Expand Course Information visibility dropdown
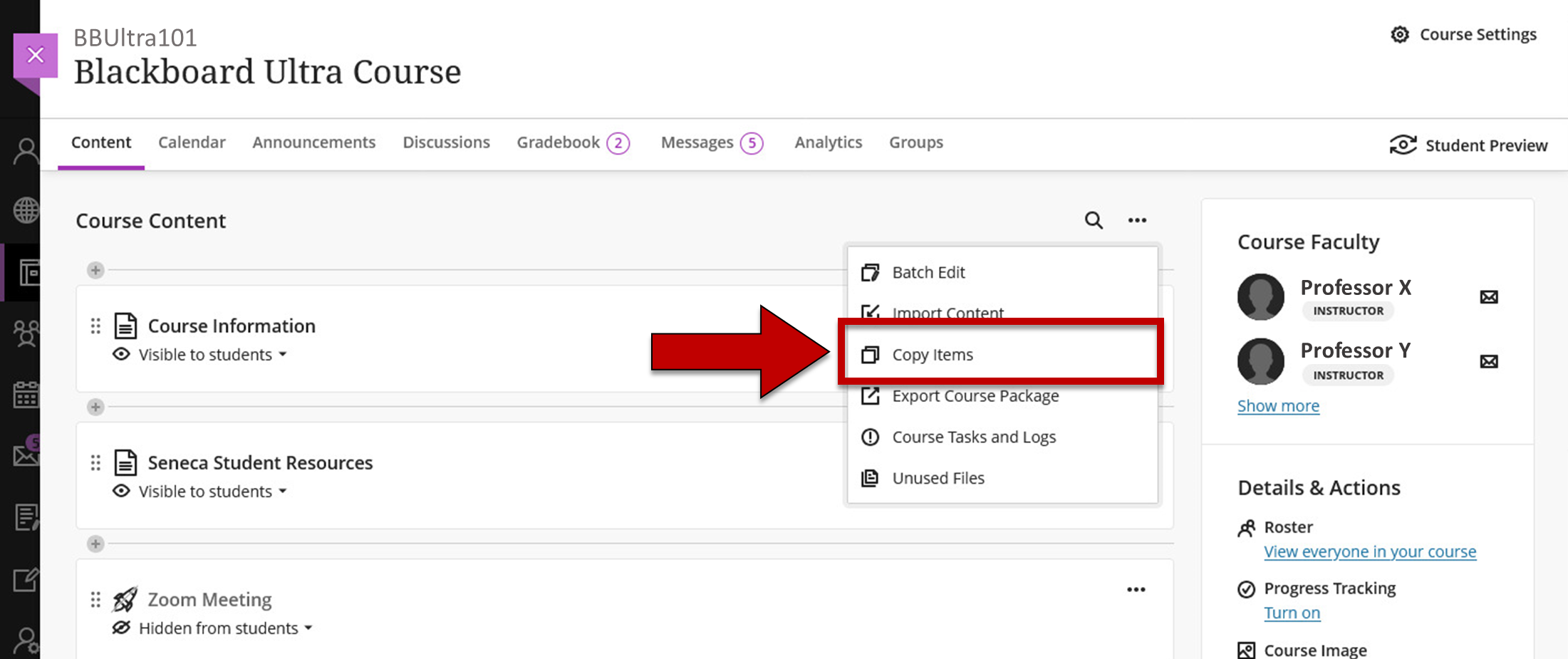 tap(212, 354)
